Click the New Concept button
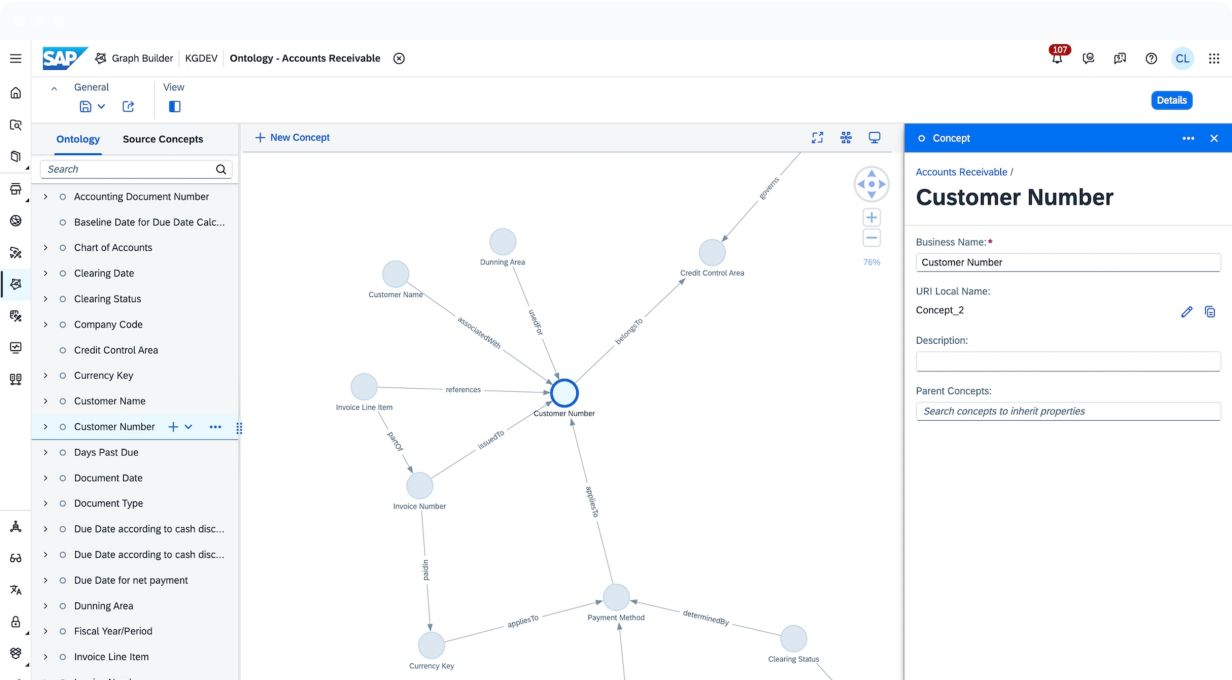Viewport: 1232px width, 680px height. coord(292,138)
